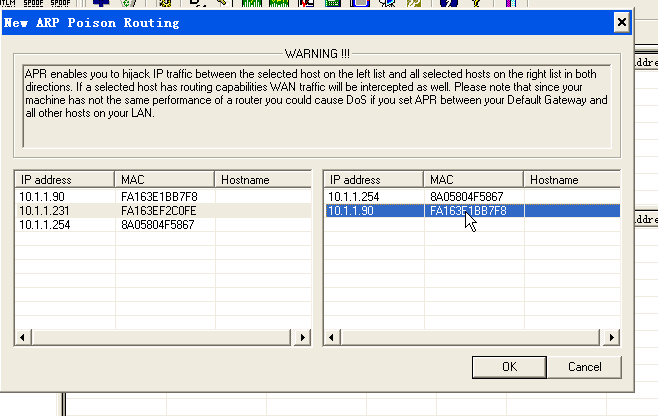
Task: Sort left list by MAC header
Action: coord(164,180)
